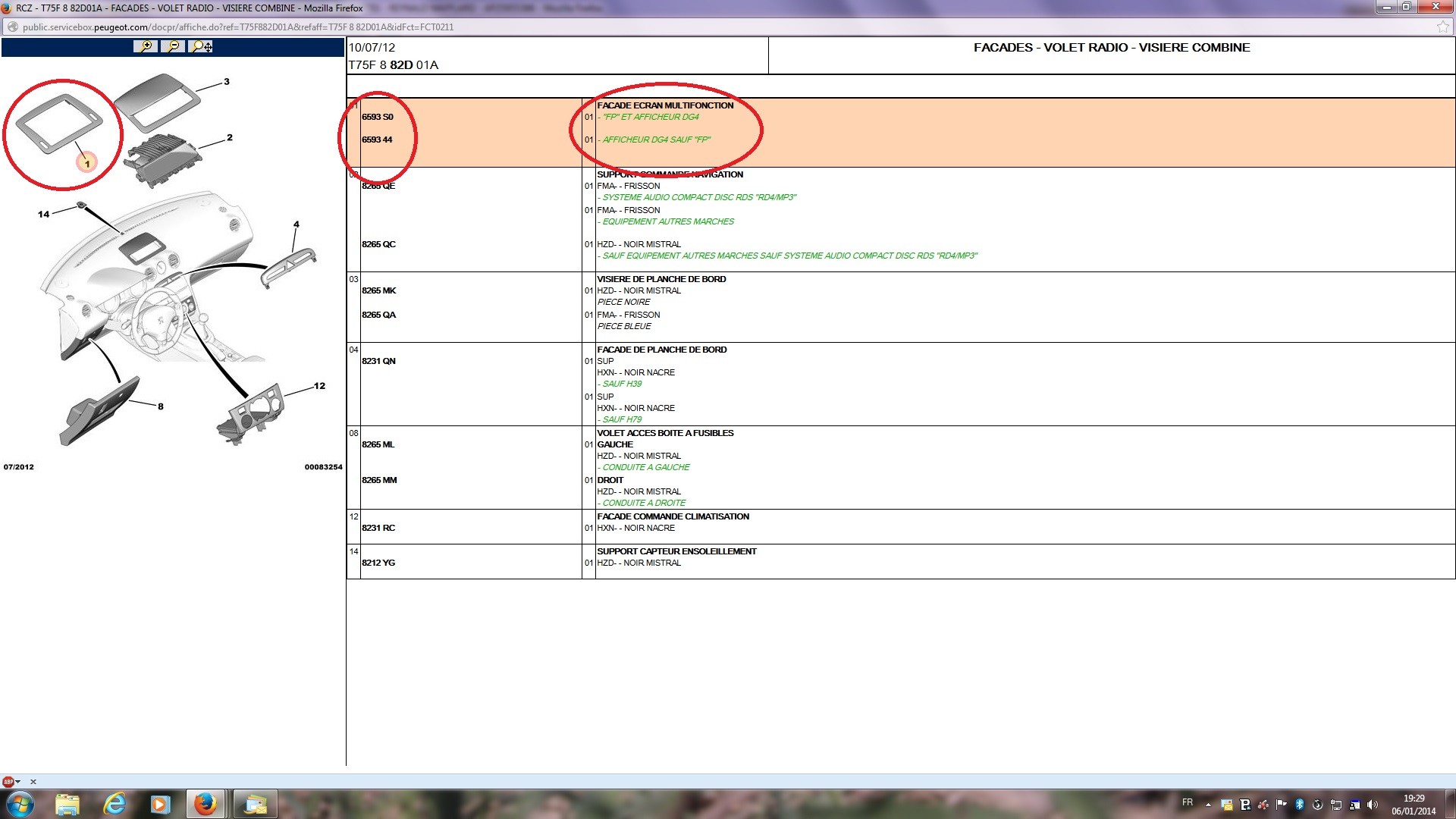1456x819 pixels.
Task: Select part number 8 label in the diagram
Action: [x=161, y=406]
